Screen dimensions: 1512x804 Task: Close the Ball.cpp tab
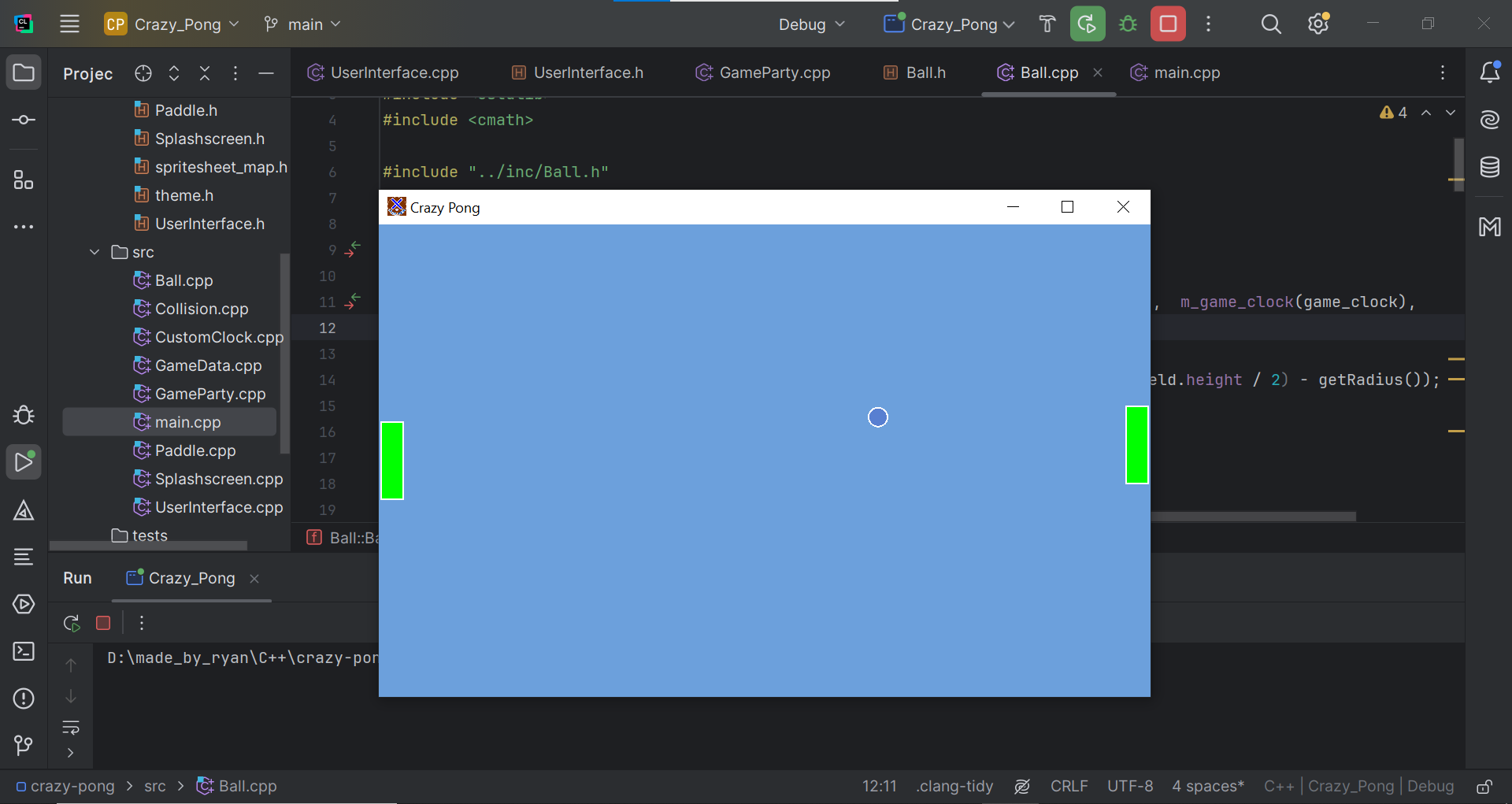point(1098,72)
